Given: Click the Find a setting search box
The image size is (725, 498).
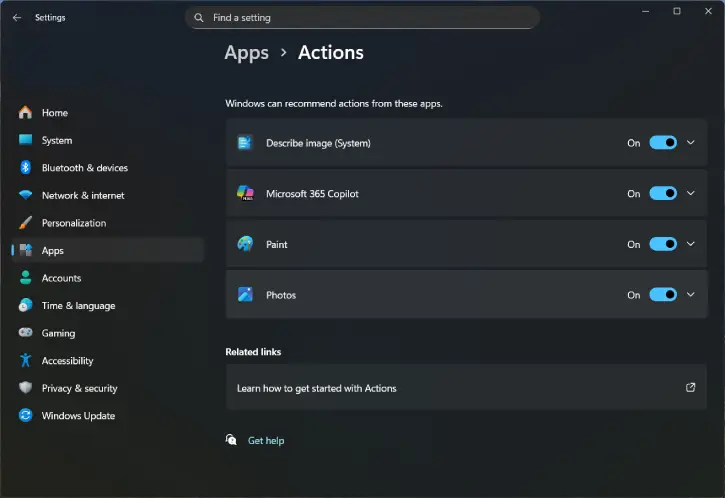Looking at the screenshot, I should [362, 18].
